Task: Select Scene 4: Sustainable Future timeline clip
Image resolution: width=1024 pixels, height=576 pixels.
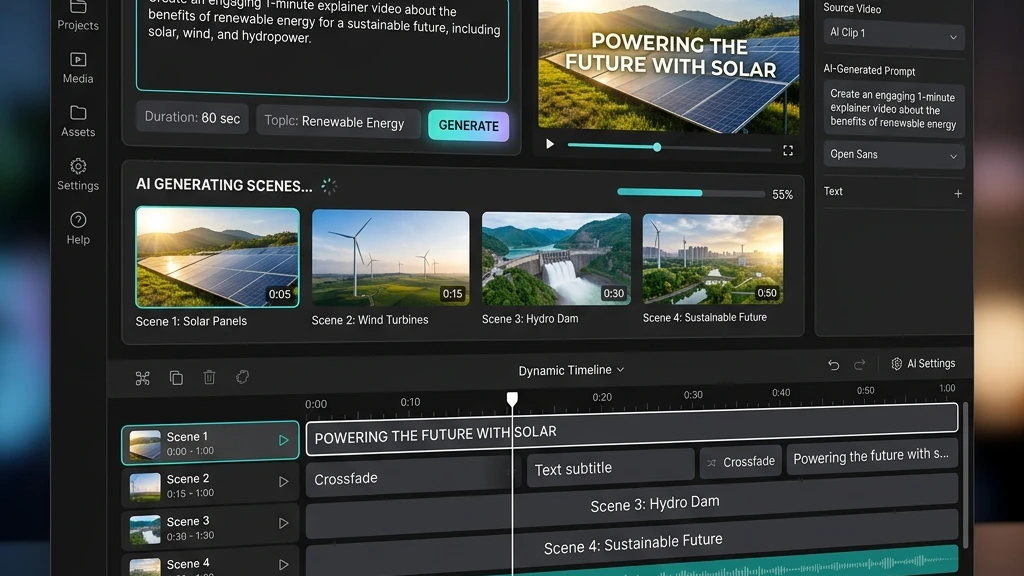Action: click(632, 541)
